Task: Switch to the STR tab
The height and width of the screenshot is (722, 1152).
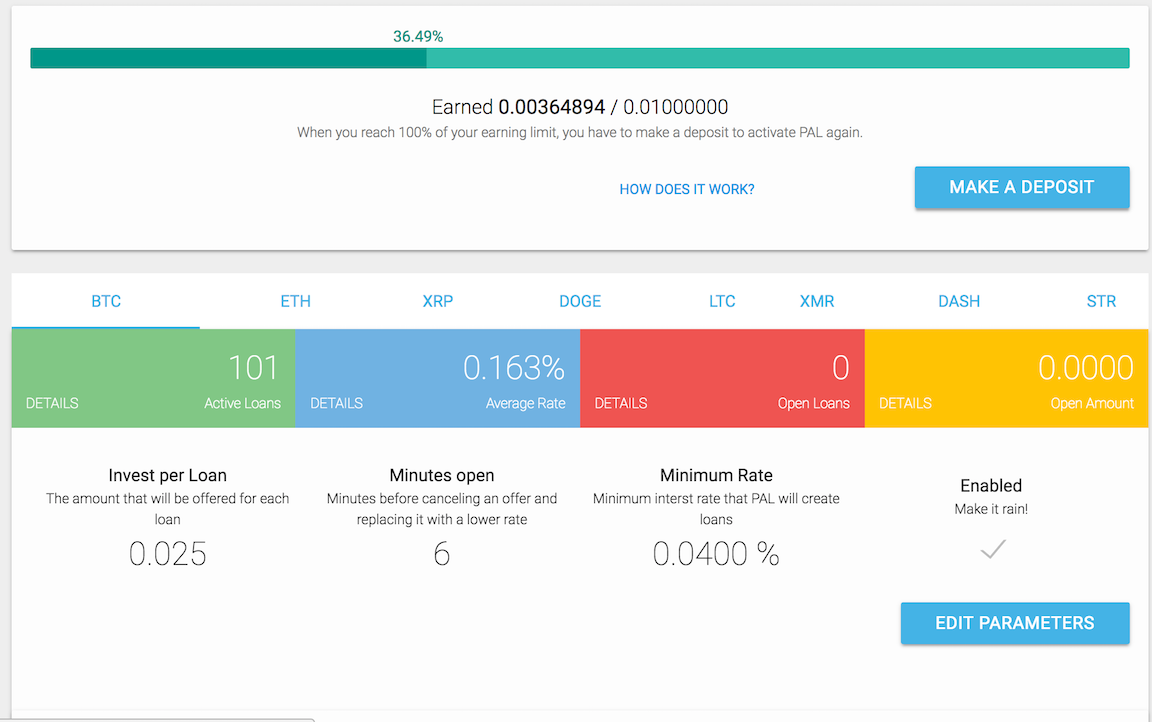Action: coord(1101,301)
